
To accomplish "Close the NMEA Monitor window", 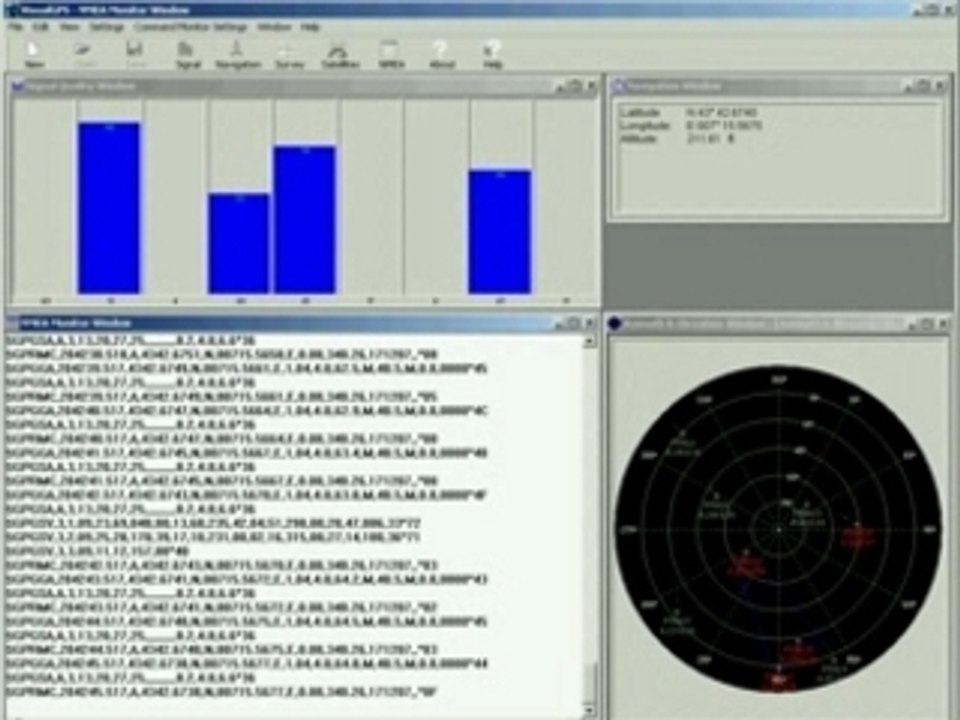I will click(x=590, y=323).
